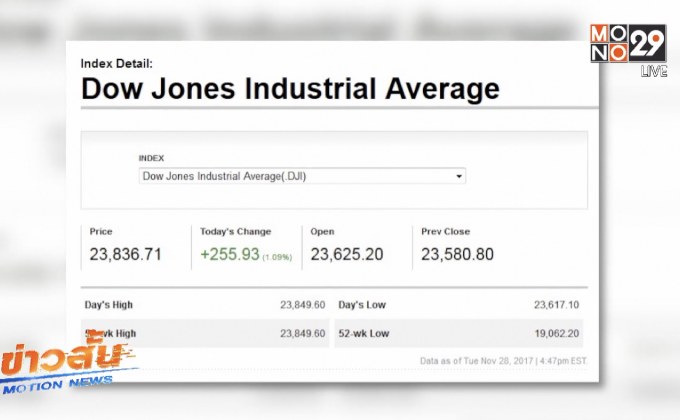
Task: Click the Day's Low value 23,617.10
Action: [x=556, y=304]
